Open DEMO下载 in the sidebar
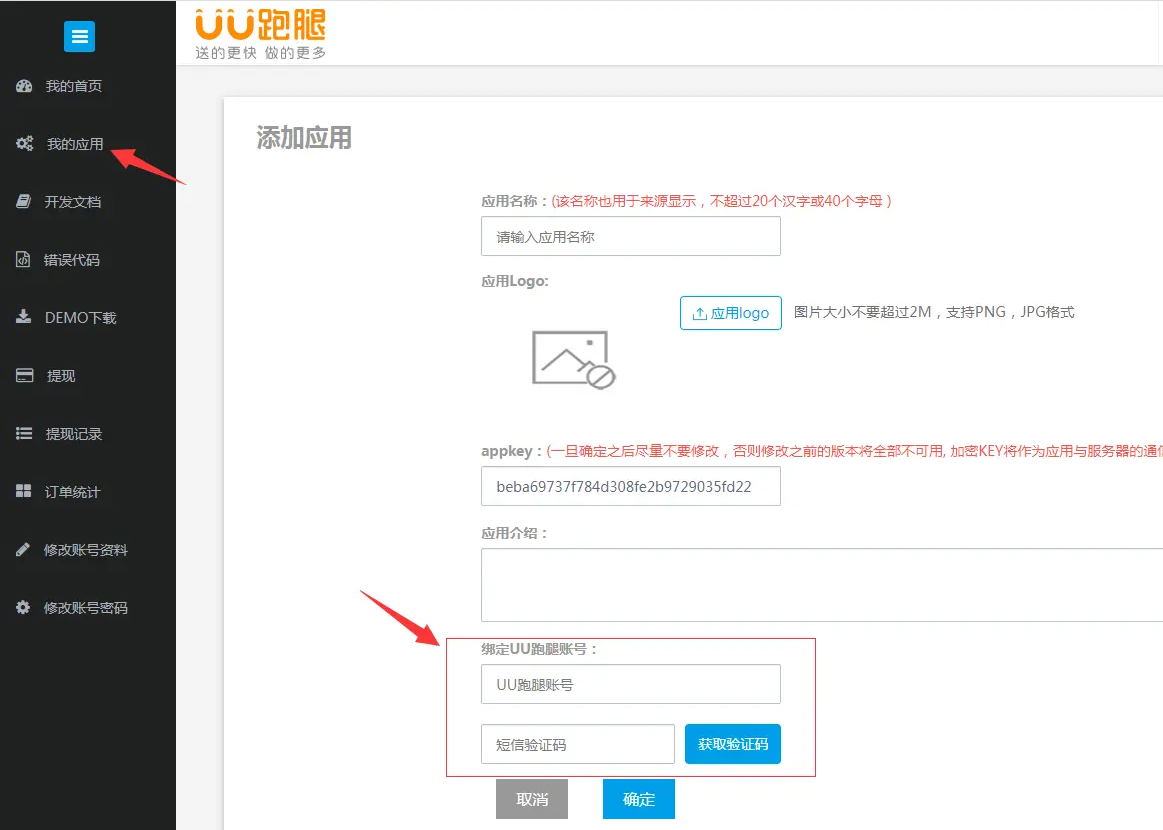The image size is (1163, 830). 81,317
